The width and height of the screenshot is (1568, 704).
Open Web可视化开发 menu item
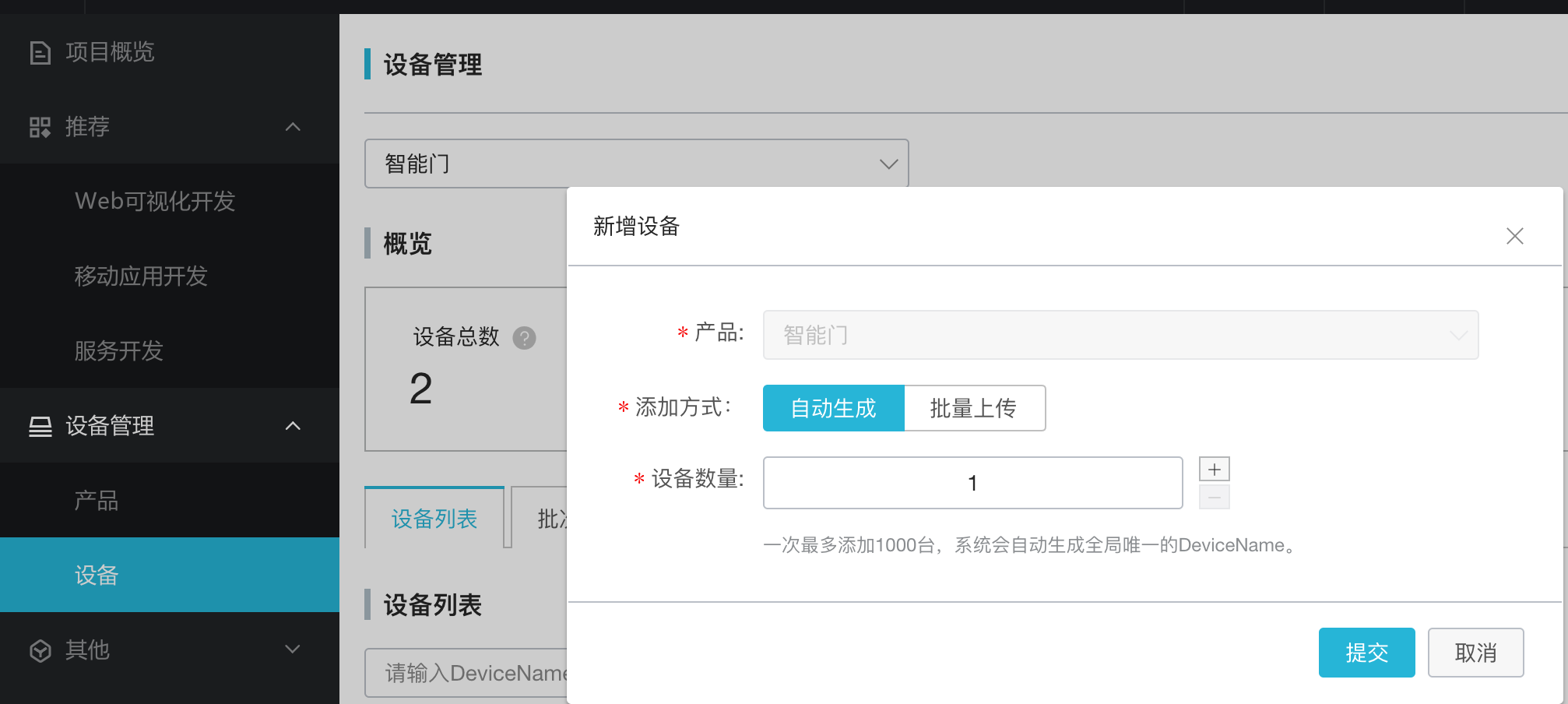pos(155,201)
